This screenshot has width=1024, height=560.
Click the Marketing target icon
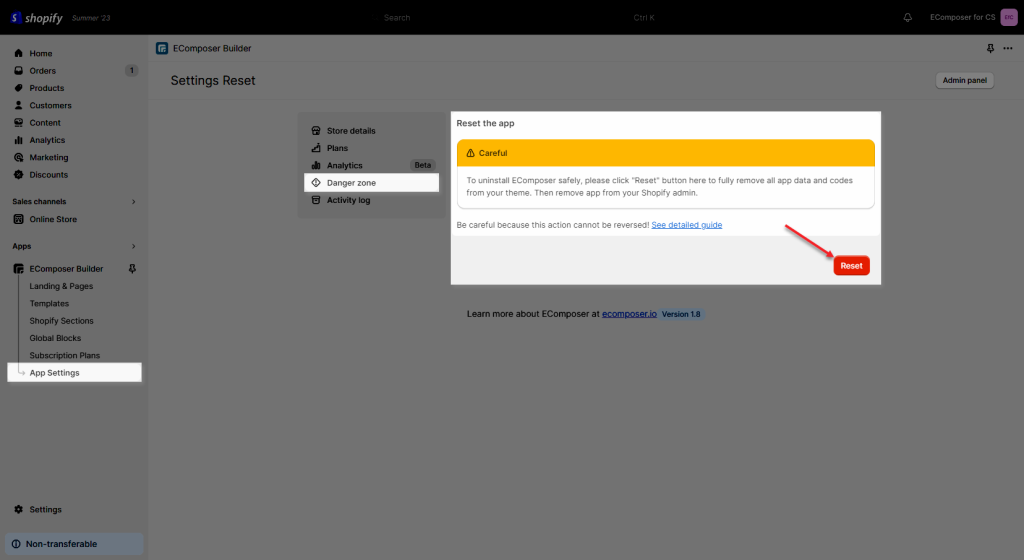(x=18, y=157)
